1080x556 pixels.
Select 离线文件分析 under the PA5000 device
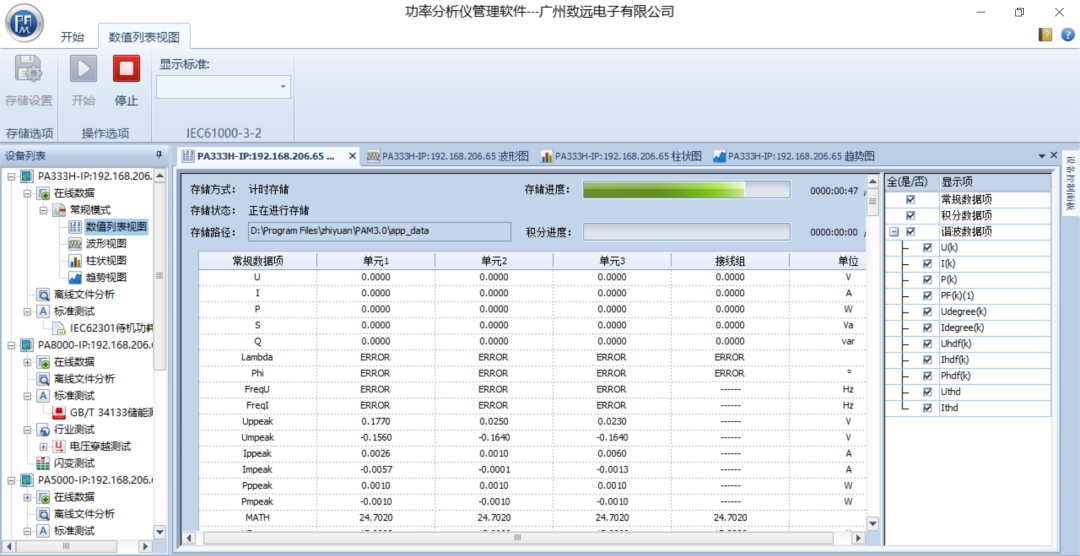[84, 513]
